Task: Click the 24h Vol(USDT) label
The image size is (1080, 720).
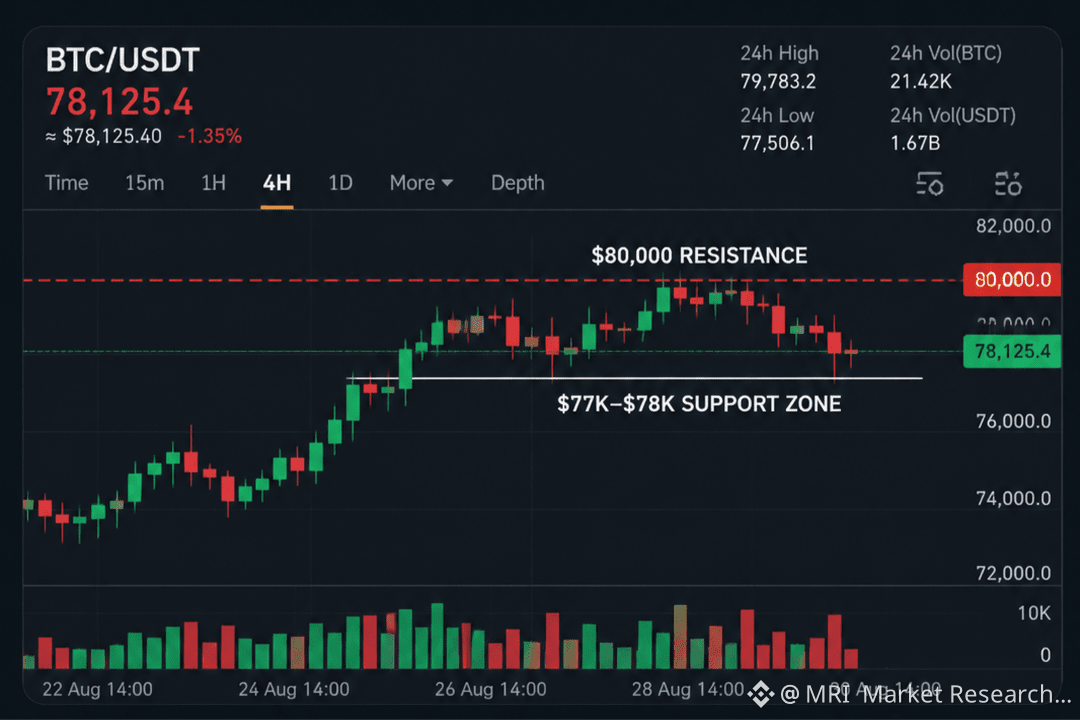Action: [x=953, y=115]
